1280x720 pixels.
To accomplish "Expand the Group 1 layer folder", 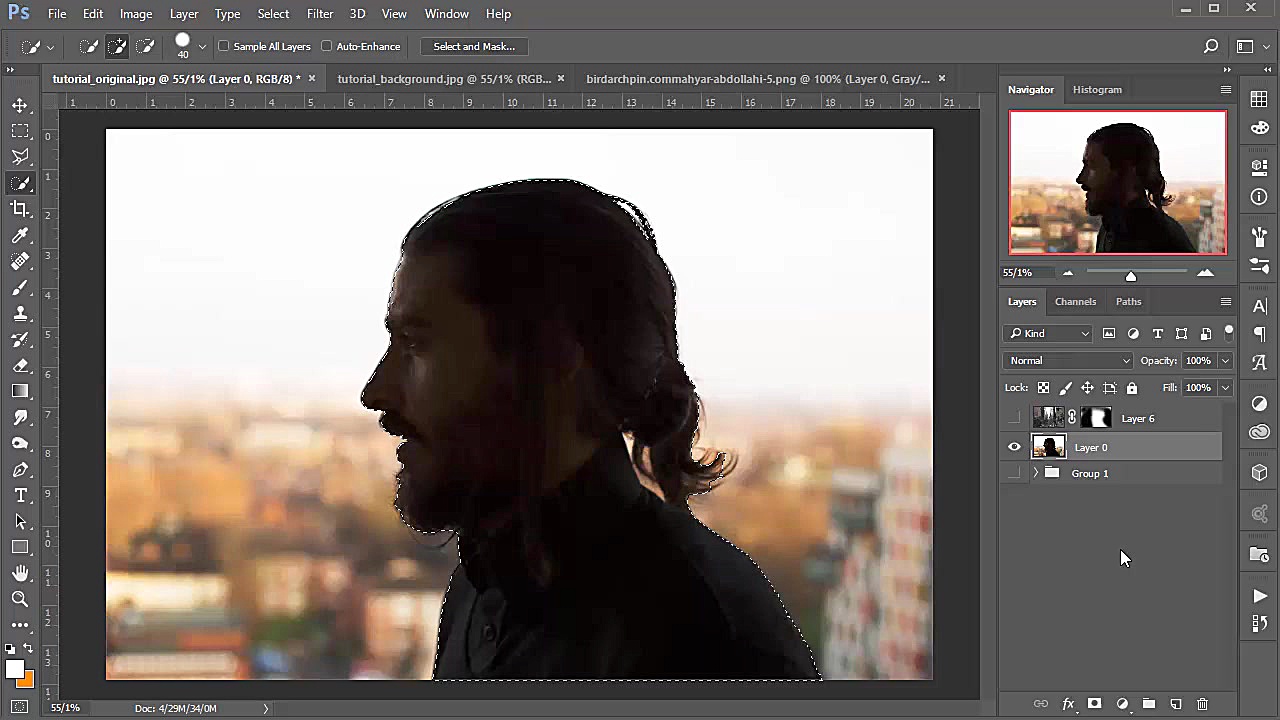I will click(1035, 473).
